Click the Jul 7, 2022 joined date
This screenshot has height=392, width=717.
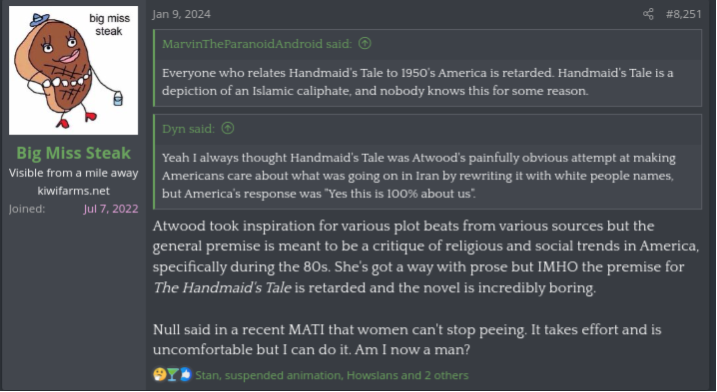[x=111, y=209]
